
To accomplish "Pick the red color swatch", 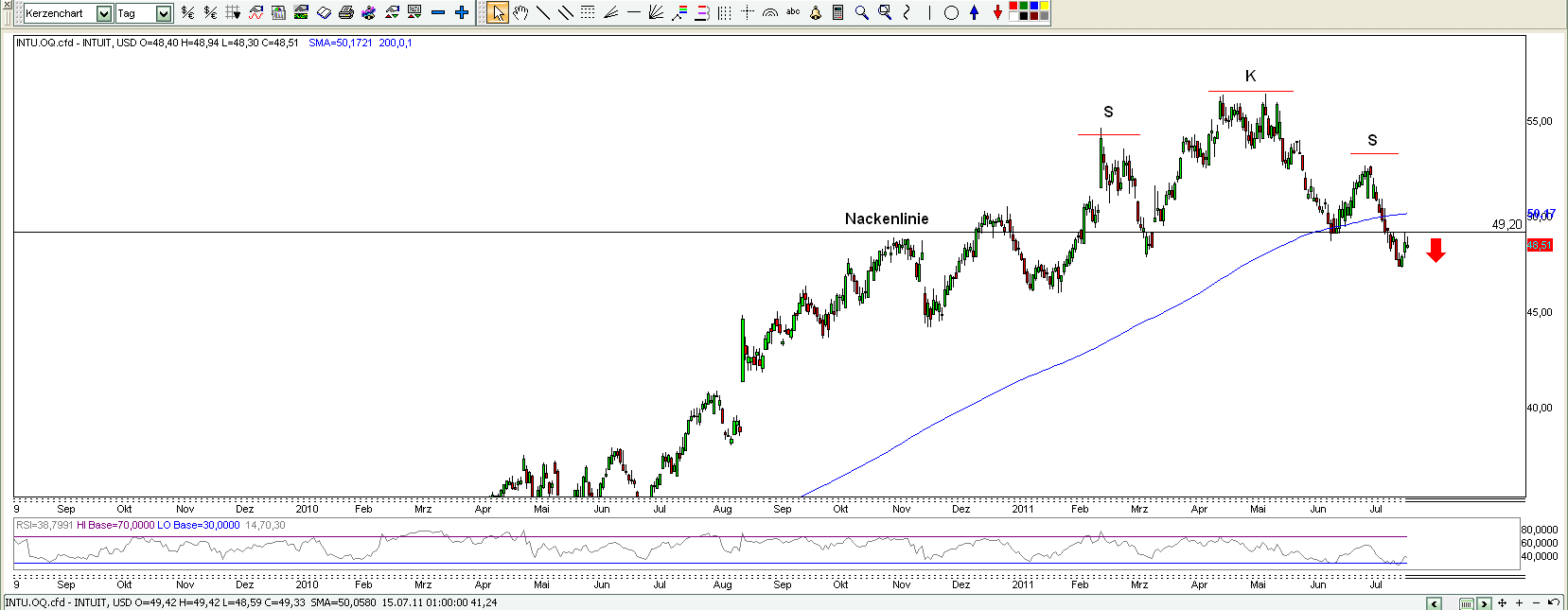I will [x=1013, y=6].
